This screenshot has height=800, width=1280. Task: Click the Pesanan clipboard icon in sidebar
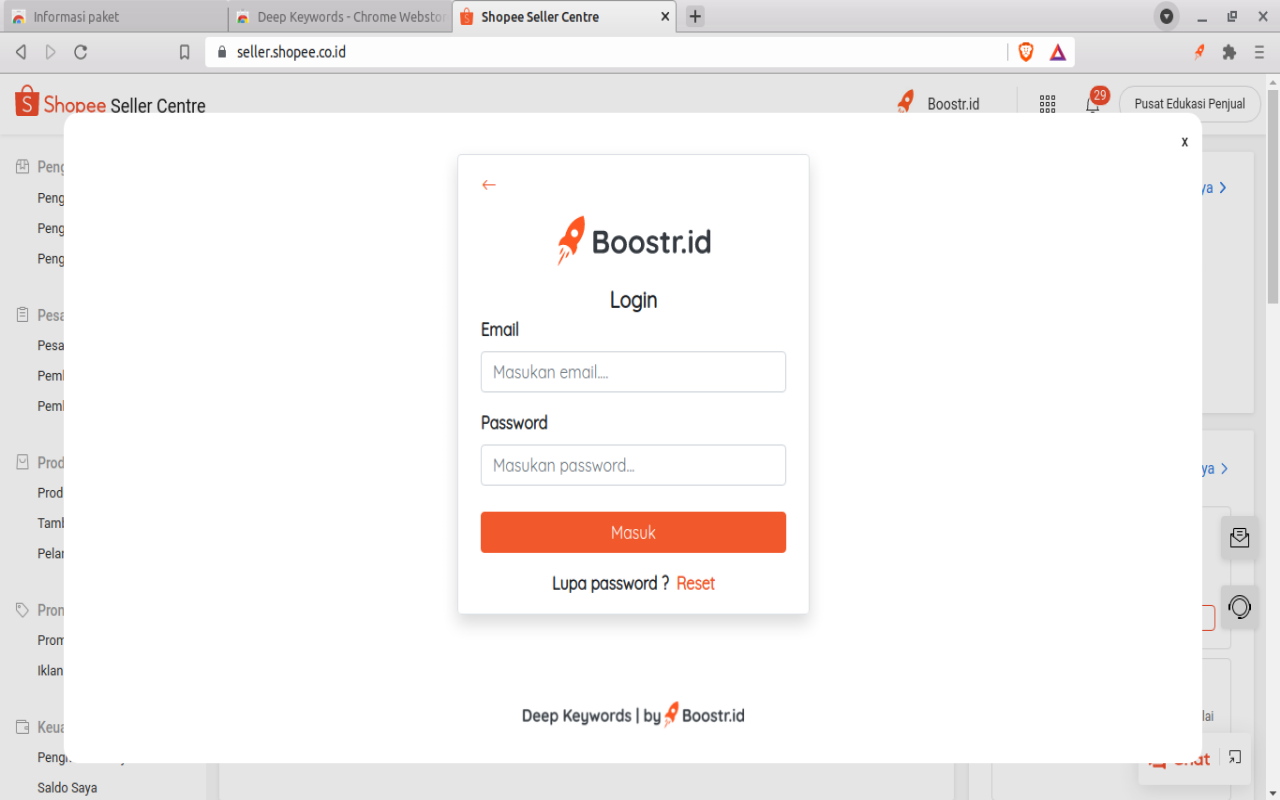click(23, 315)
